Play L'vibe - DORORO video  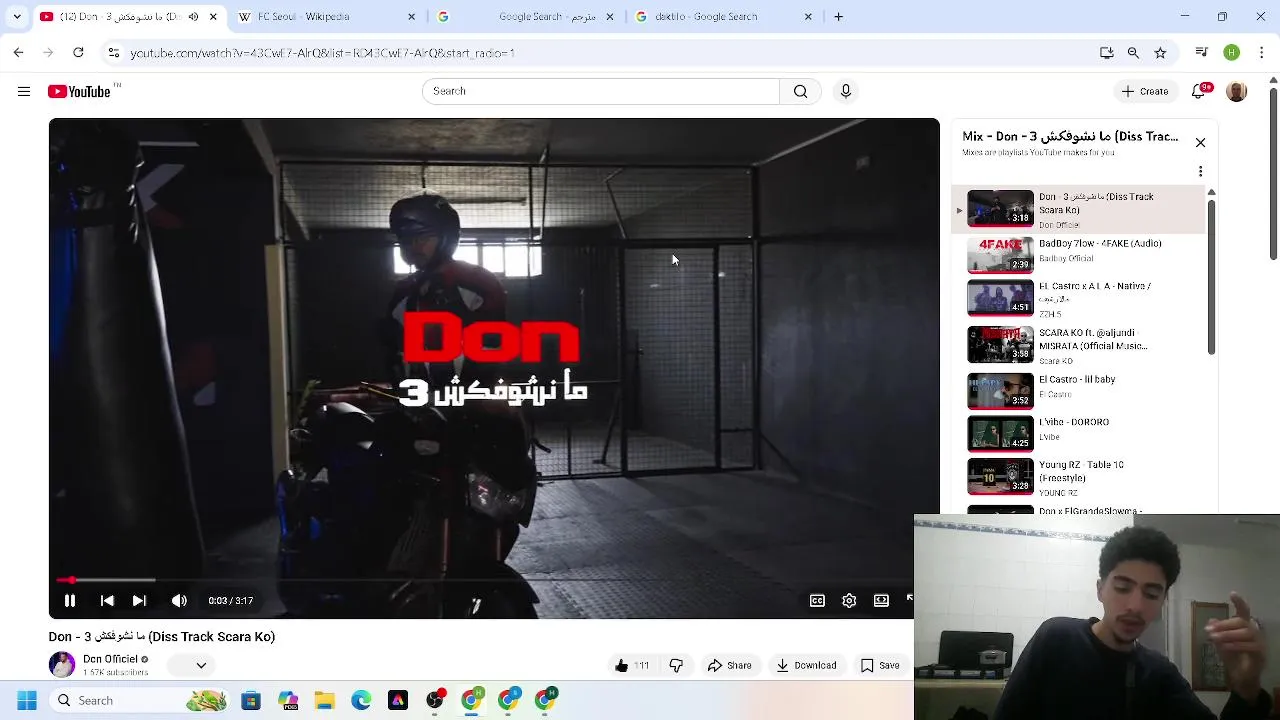pyautogui.click(x=1078, y=432)
